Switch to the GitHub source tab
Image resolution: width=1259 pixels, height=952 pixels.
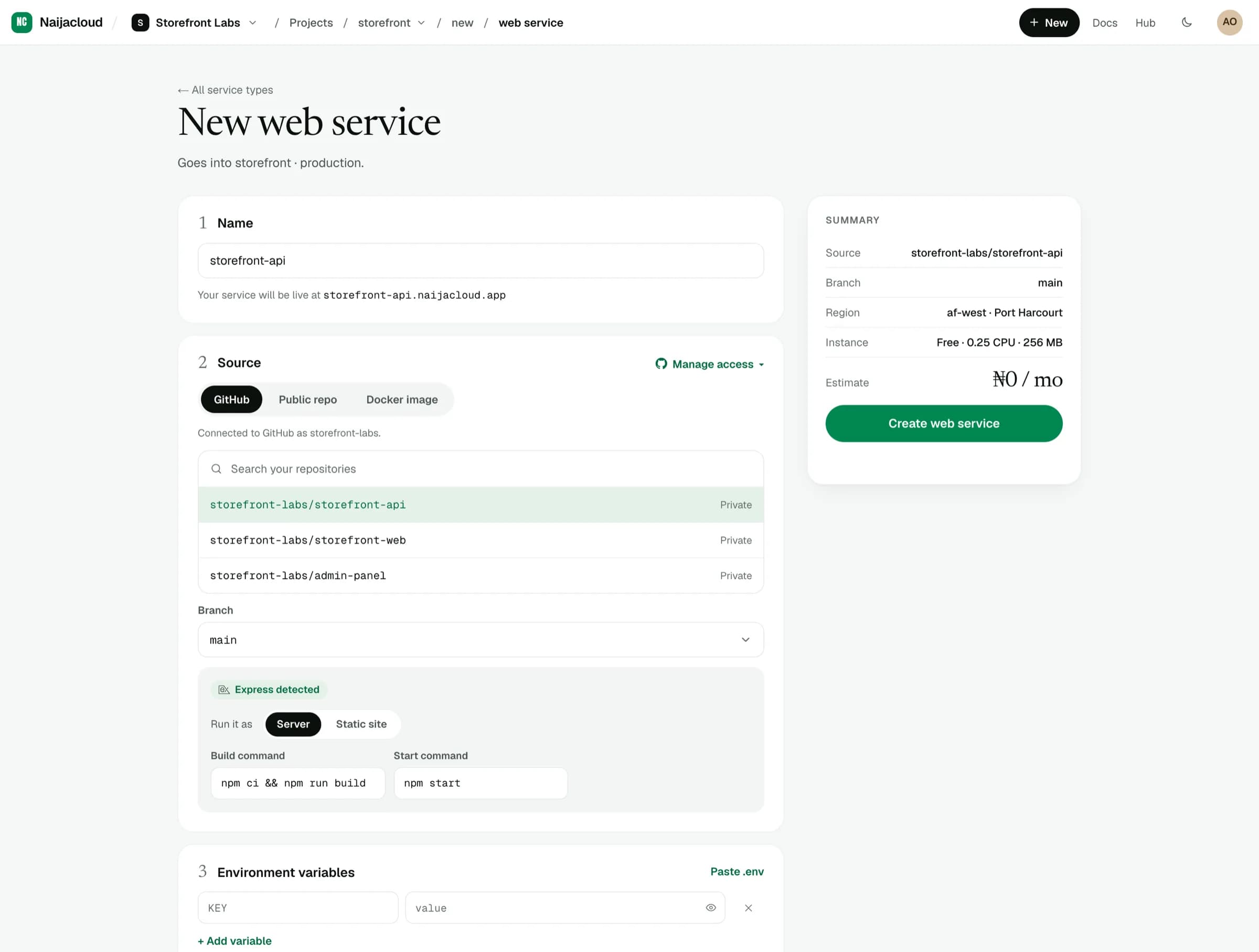[232, 400]
